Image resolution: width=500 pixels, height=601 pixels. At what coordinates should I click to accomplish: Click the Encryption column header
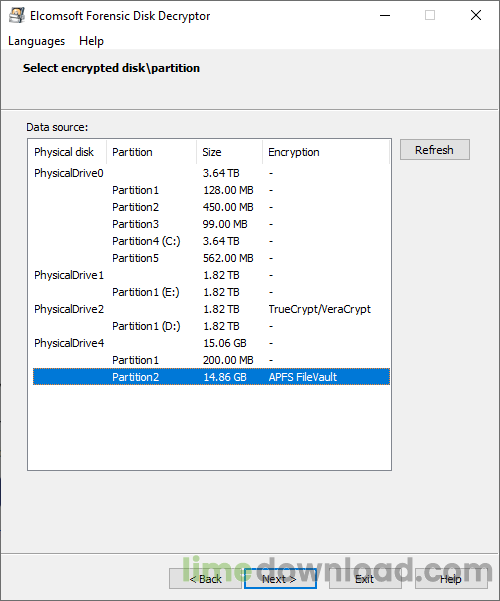point(326,152)
